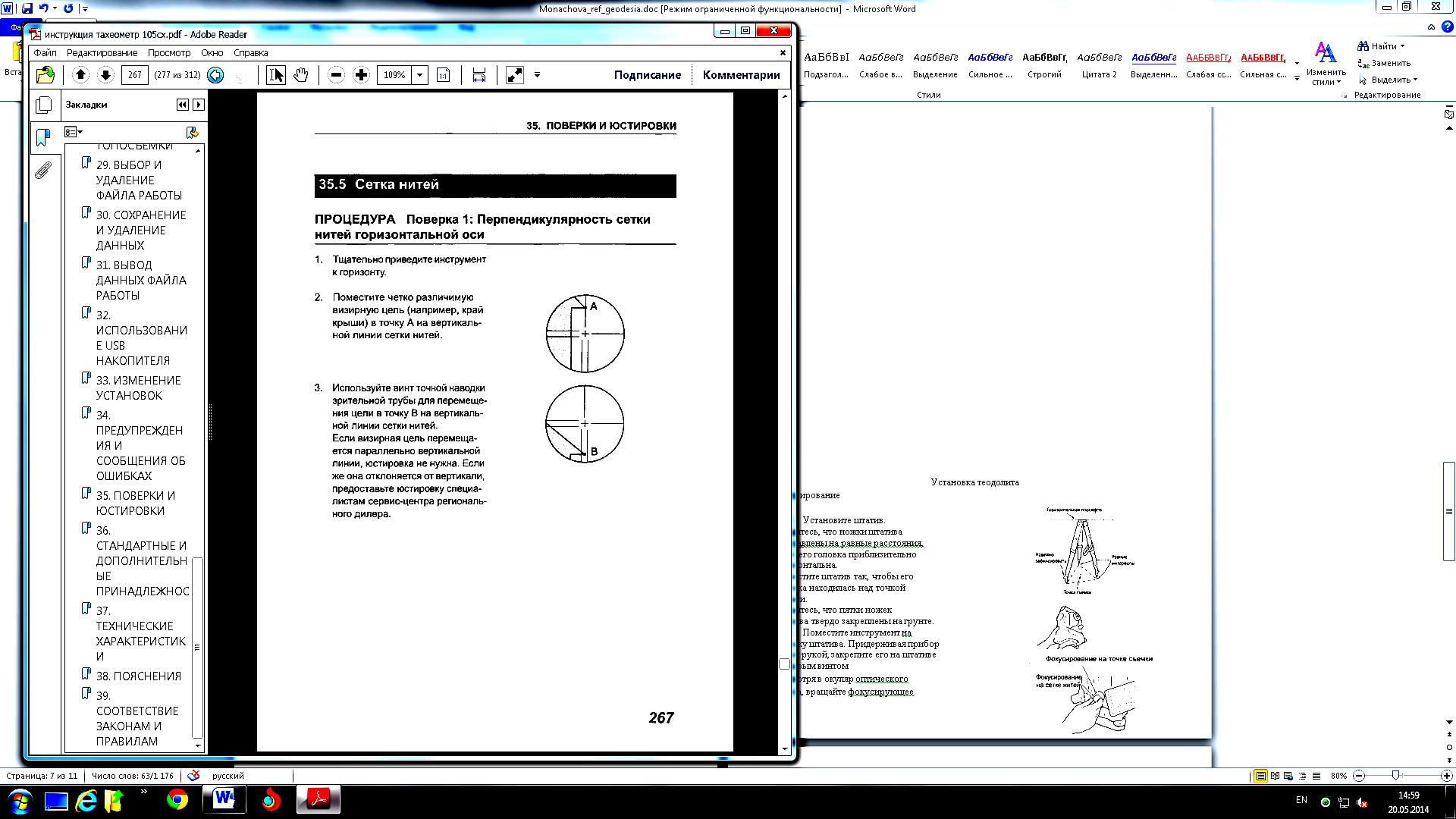Open the Найти search dropdown in Word

(x=1382, y=46)
